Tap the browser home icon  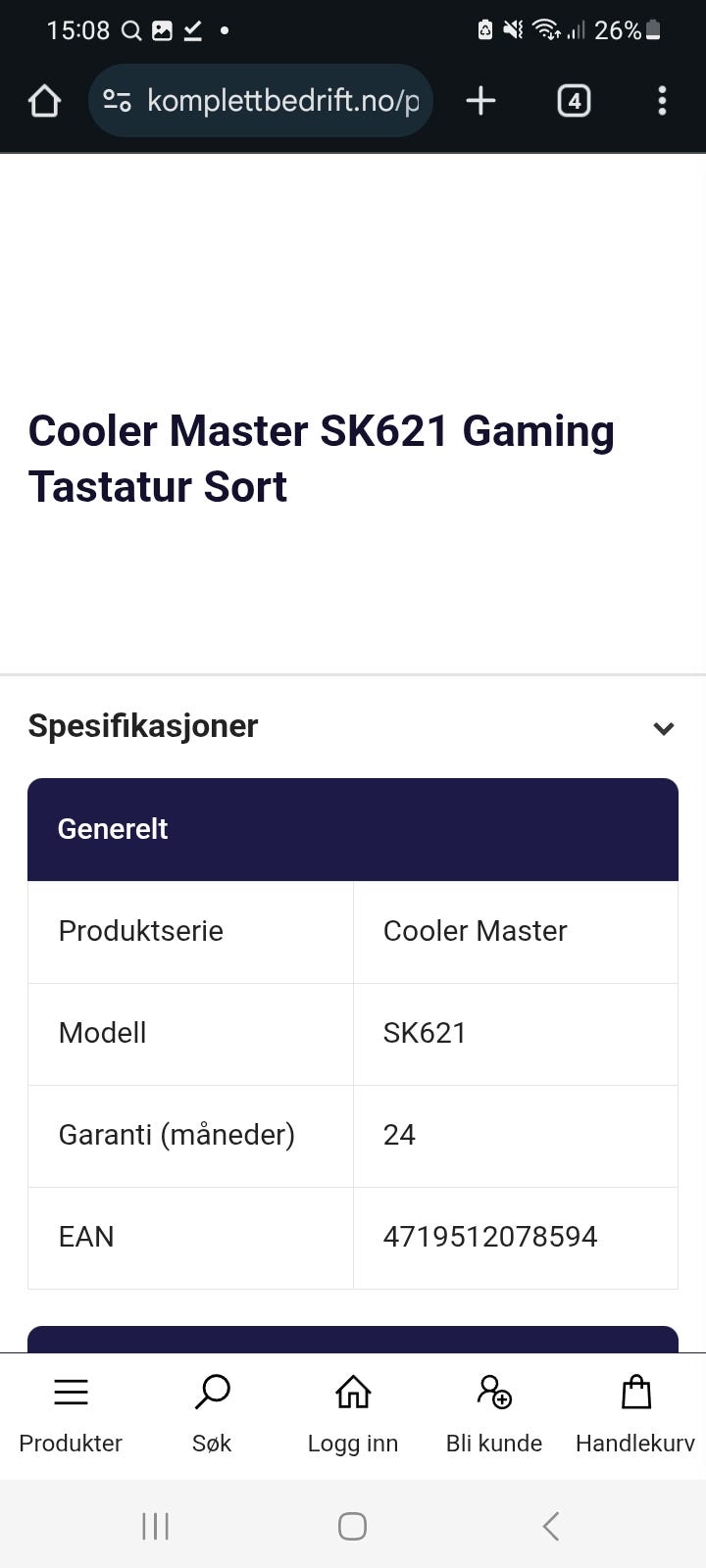(45, 101)
